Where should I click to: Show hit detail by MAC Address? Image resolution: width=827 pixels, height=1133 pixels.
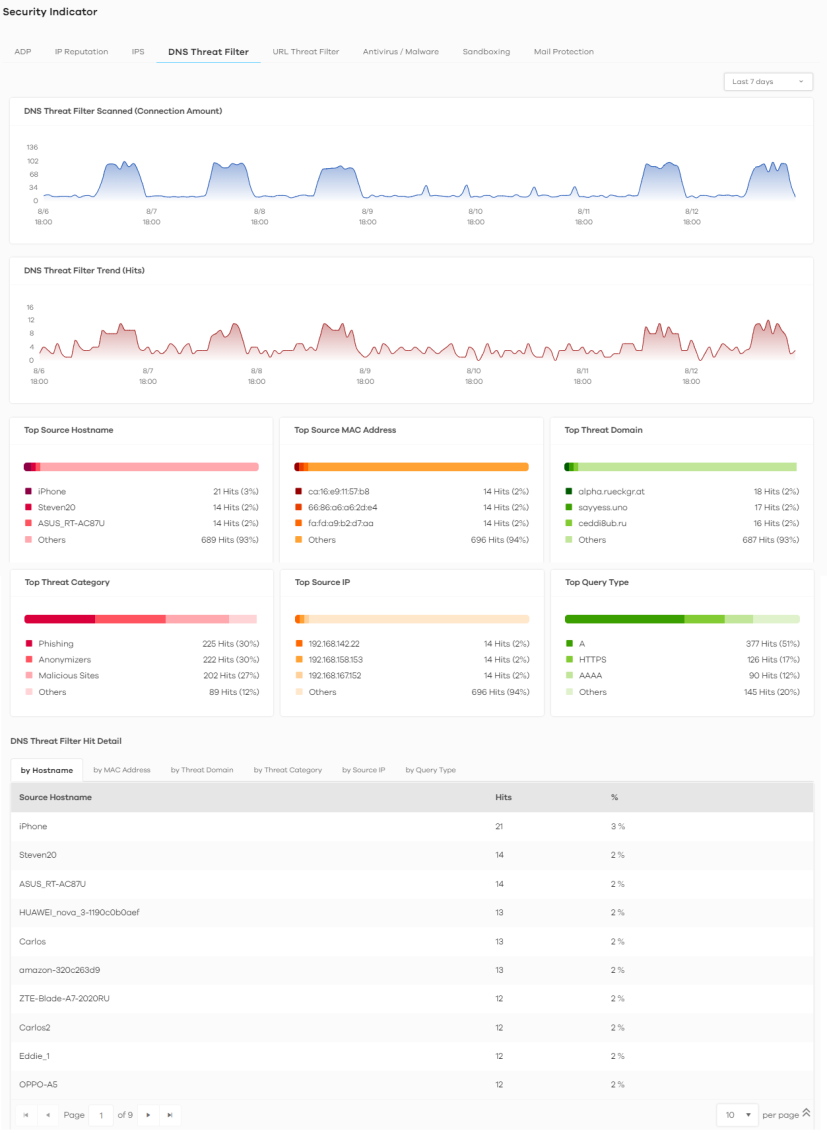point(121,770)
